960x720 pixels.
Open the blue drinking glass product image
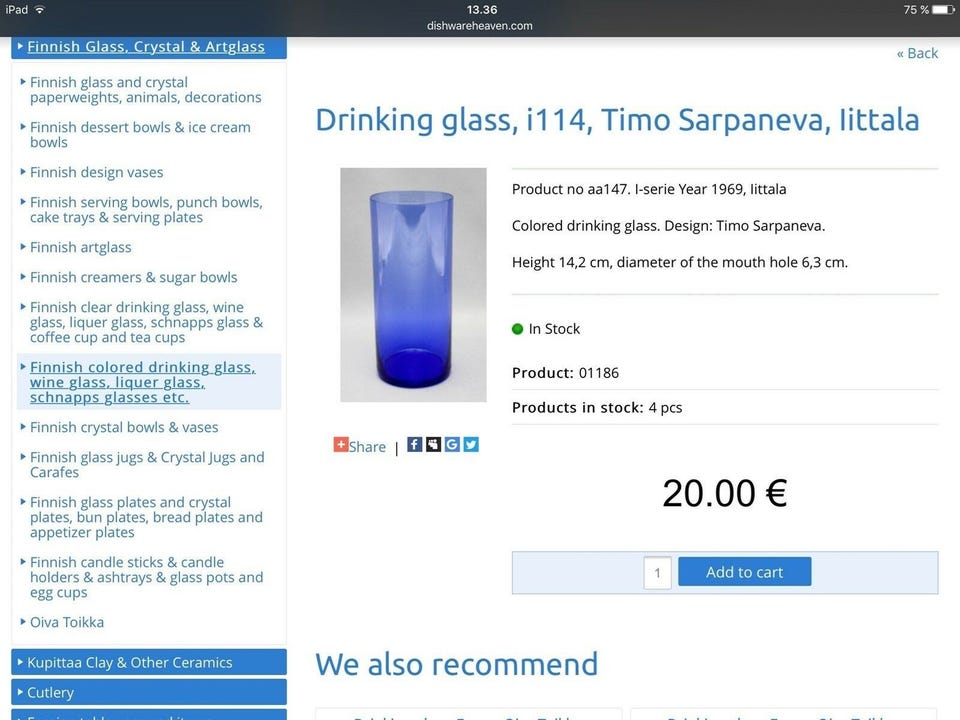413,285
